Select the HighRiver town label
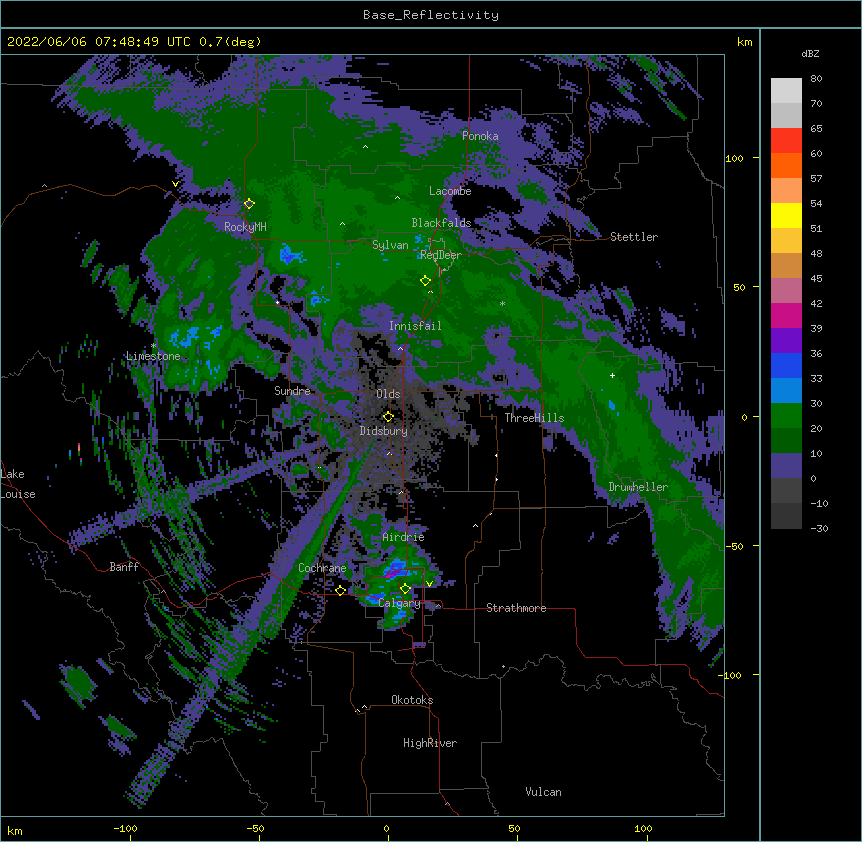Screen dimensions: 862x842 point(430,743)
